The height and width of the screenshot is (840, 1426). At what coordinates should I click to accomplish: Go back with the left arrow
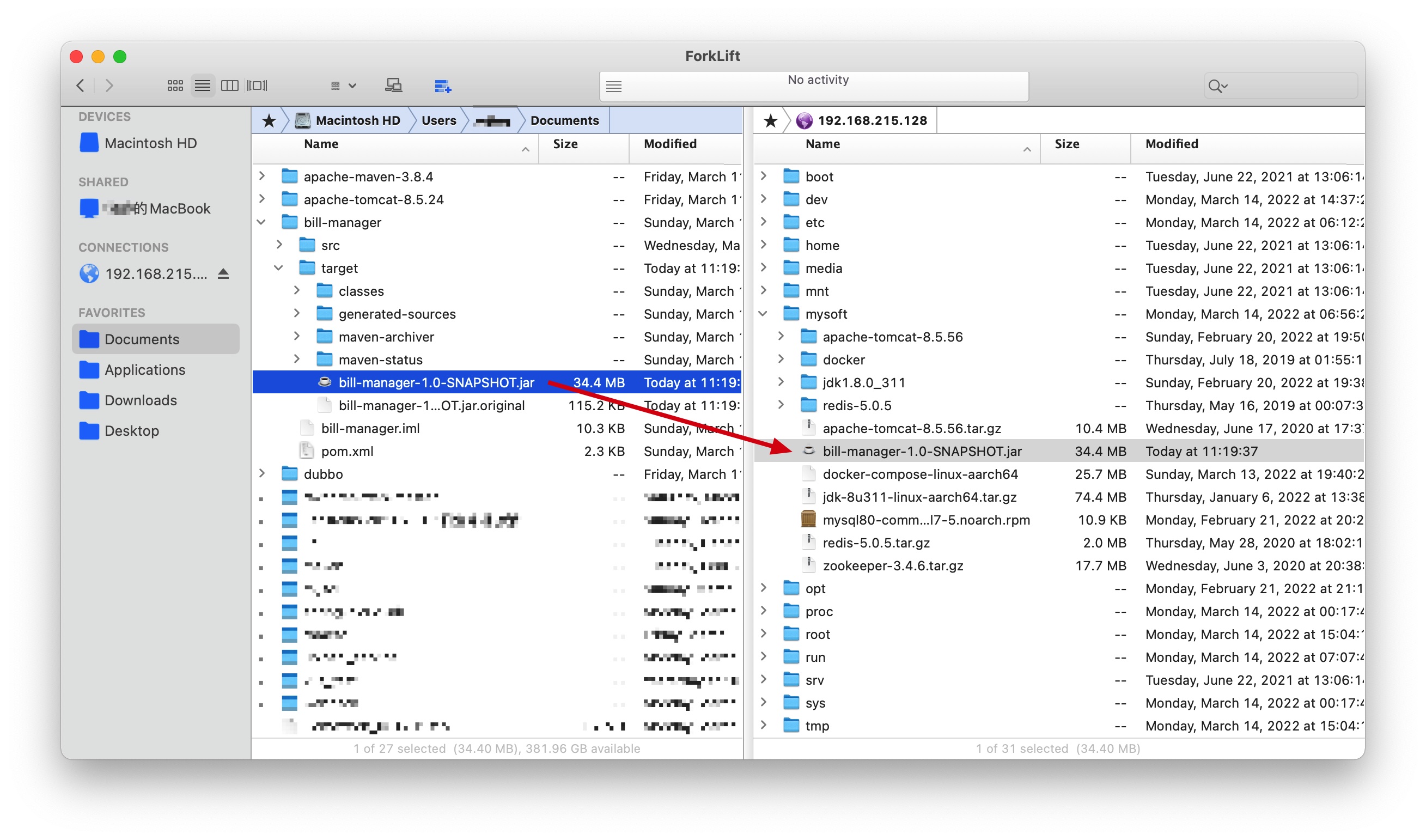pyautogui.click(x=81, y=86)
